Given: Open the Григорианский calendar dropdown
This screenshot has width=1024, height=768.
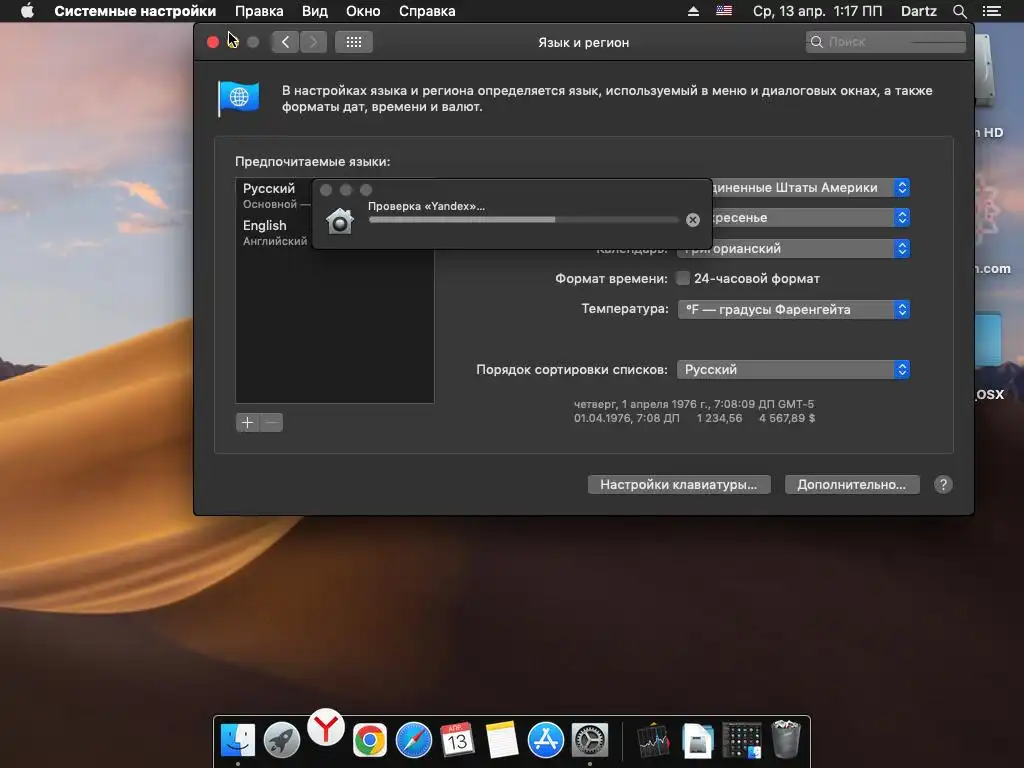Looking at the screenshot, I should click(x=793, y=249).
